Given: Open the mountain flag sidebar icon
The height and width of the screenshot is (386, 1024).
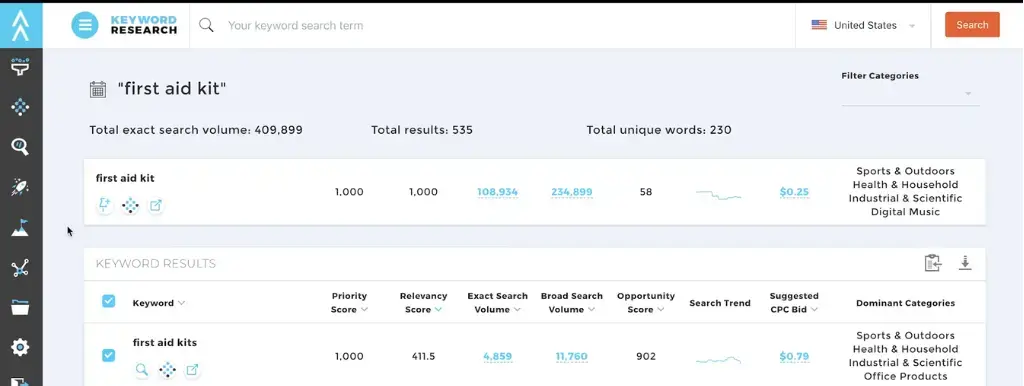Looking at the screenshot, I should click(x=20, y=227).
